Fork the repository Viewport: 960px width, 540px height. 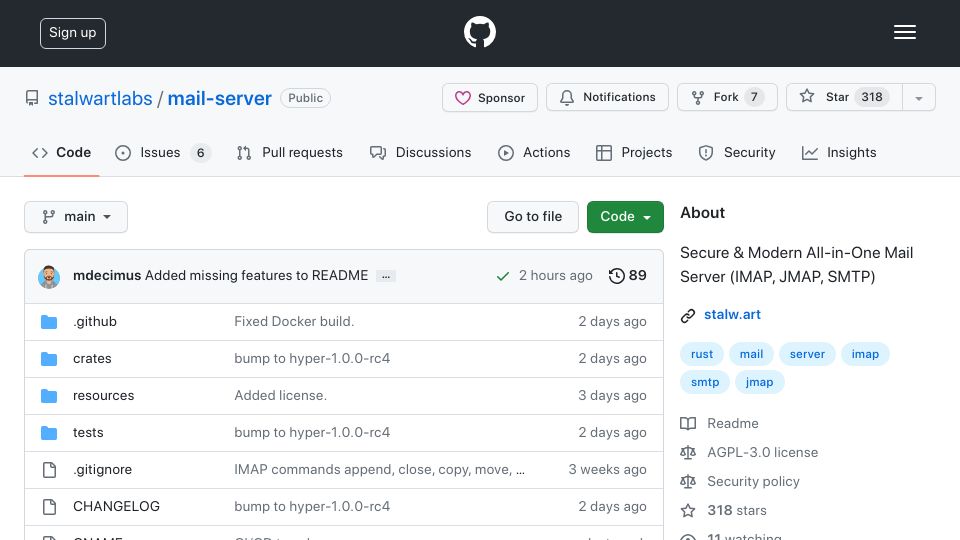tap(727, 97)
